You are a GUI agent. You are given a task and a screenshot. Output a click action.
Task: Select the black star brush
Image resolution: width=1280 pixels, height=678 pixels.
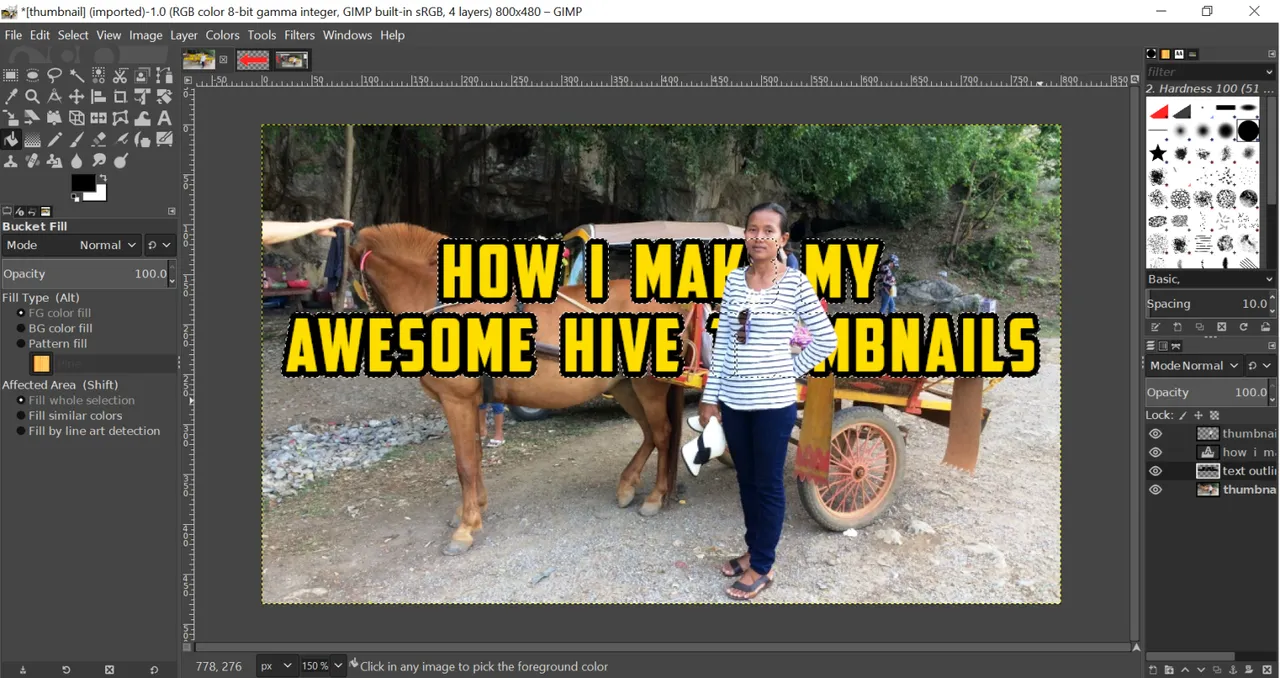tap(1158, 153)
